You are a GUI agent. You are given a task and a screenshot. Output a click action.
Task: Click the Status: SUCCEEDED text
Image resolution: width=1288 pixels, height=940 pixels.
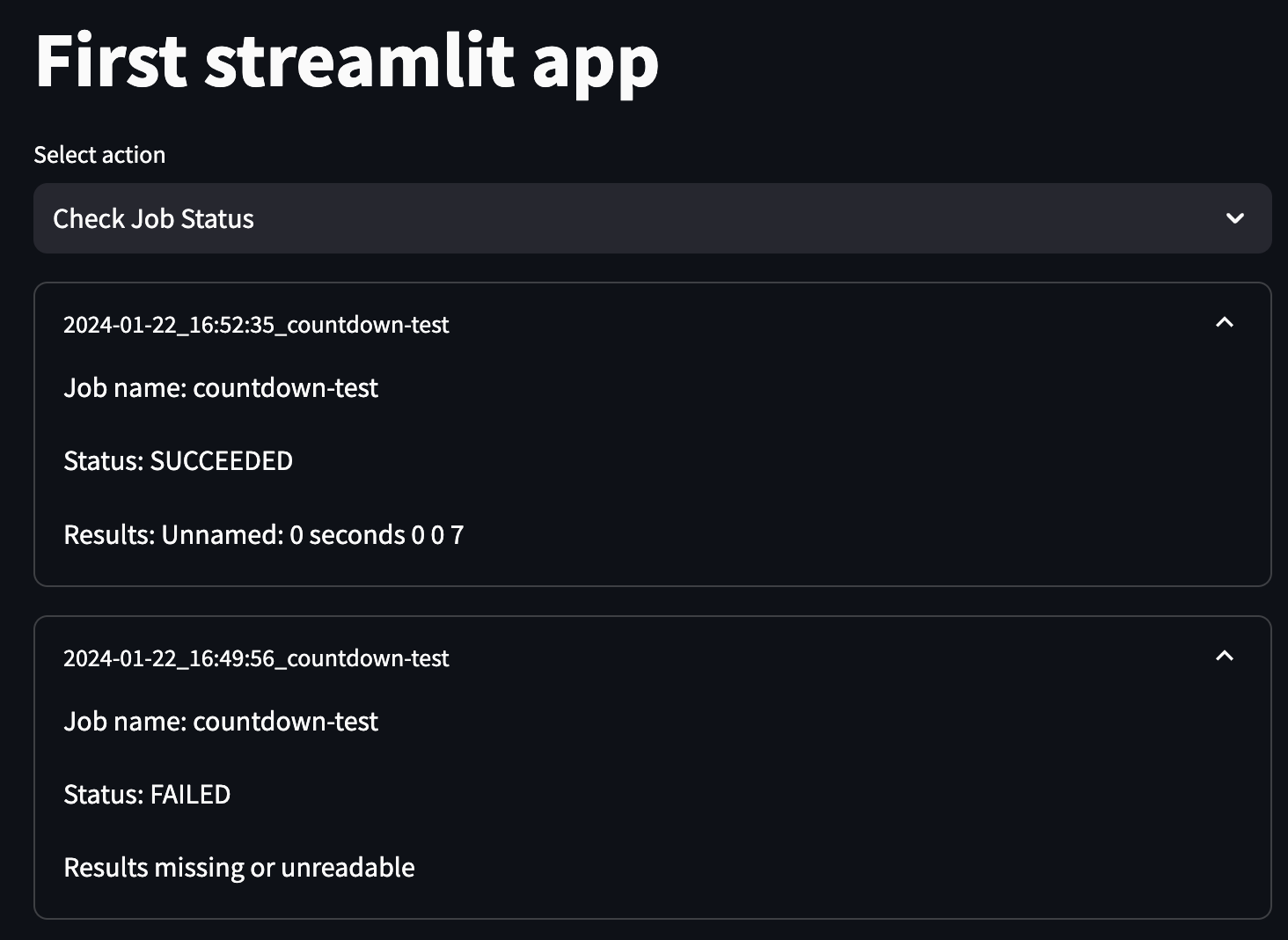[x=178, y=461]
